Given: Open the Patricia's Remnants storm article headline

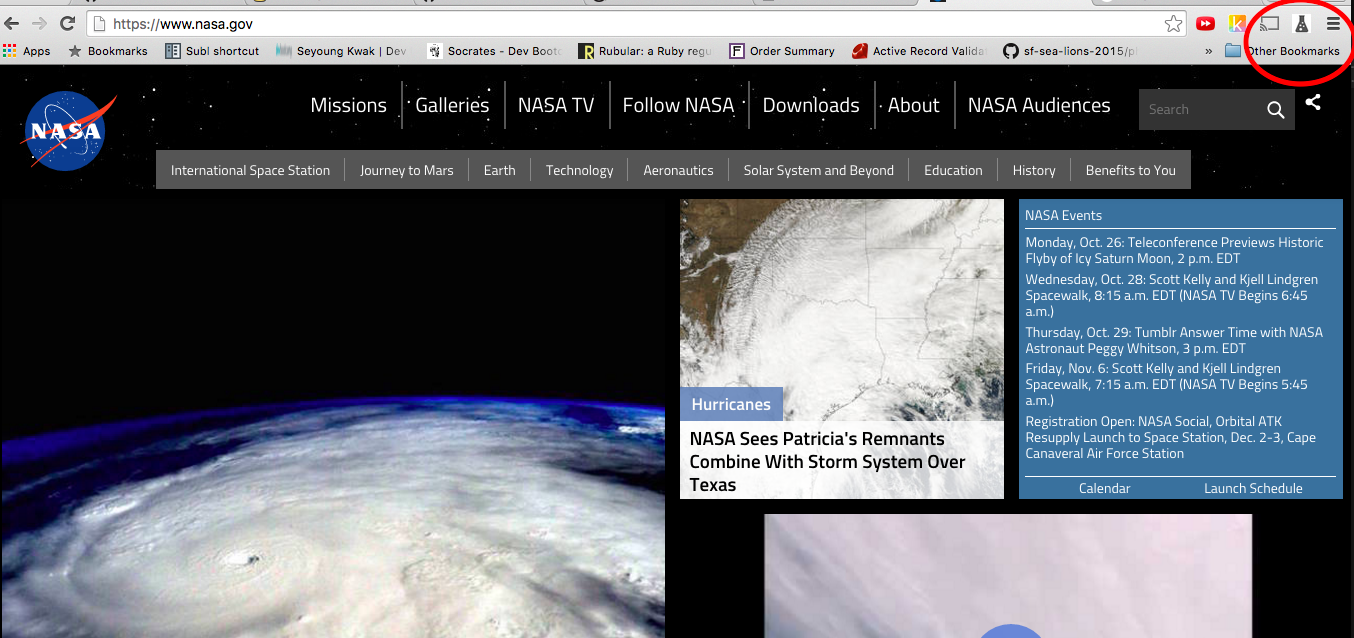Looking at the screenshot, I should click(x=827, y=462).
